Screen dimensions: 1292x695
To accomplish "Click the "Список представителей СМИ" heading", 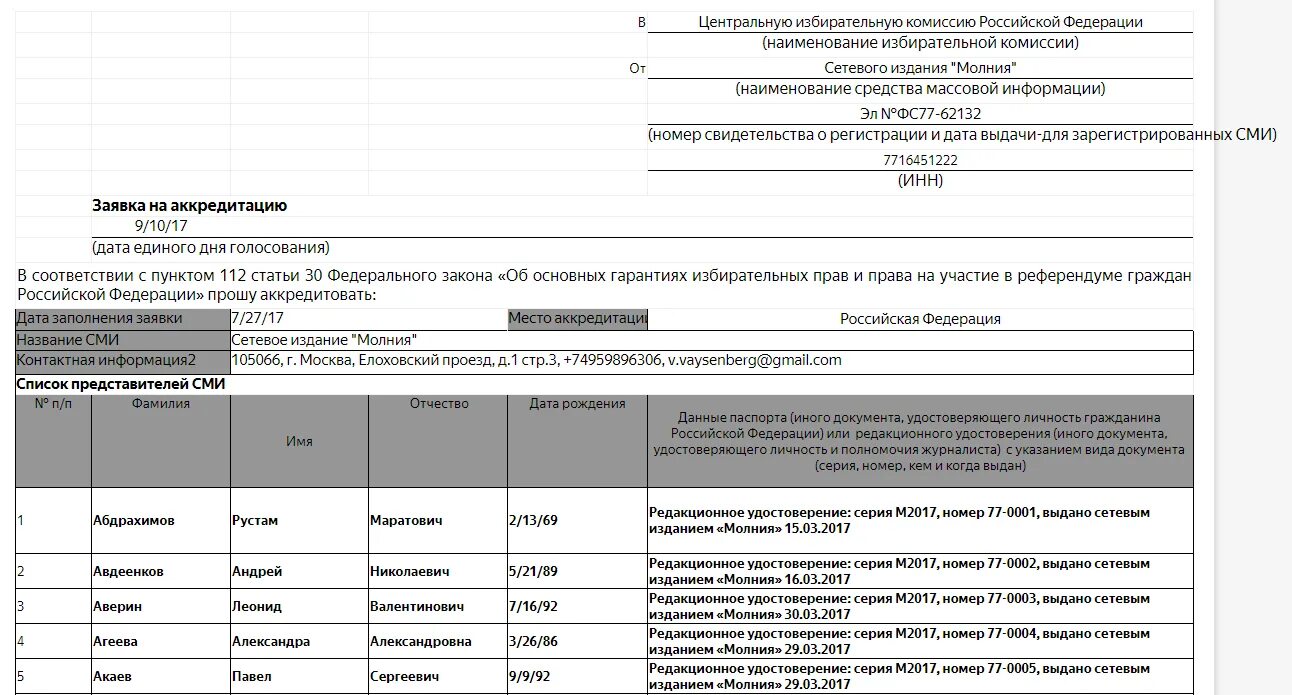I will click(121, 383).
